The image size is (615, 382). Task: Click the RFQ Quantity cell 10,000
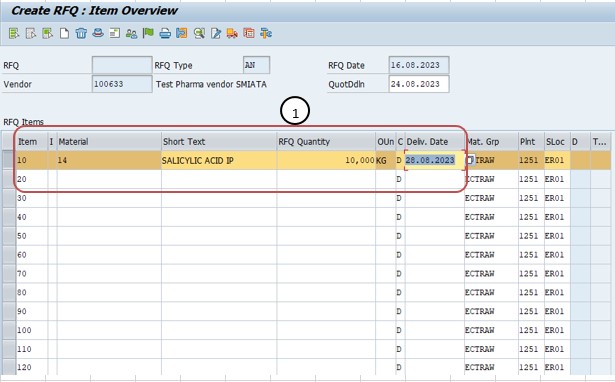(326, 160)
